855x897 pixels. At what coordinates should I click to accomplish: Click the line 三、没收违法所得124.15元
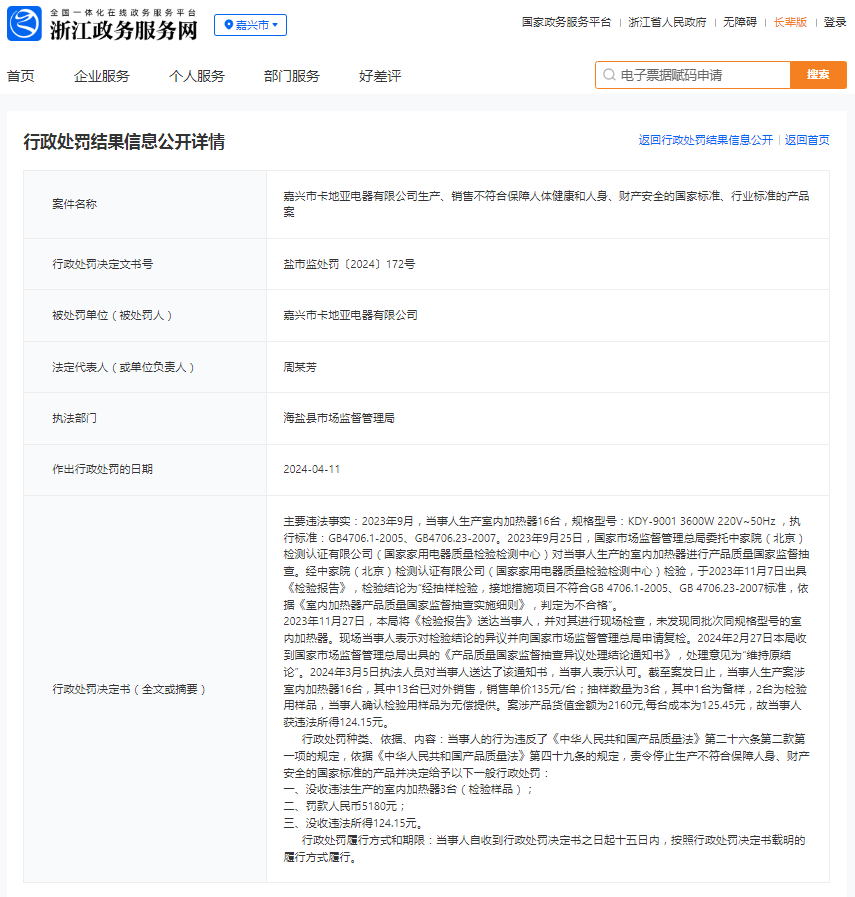point(353,824)
